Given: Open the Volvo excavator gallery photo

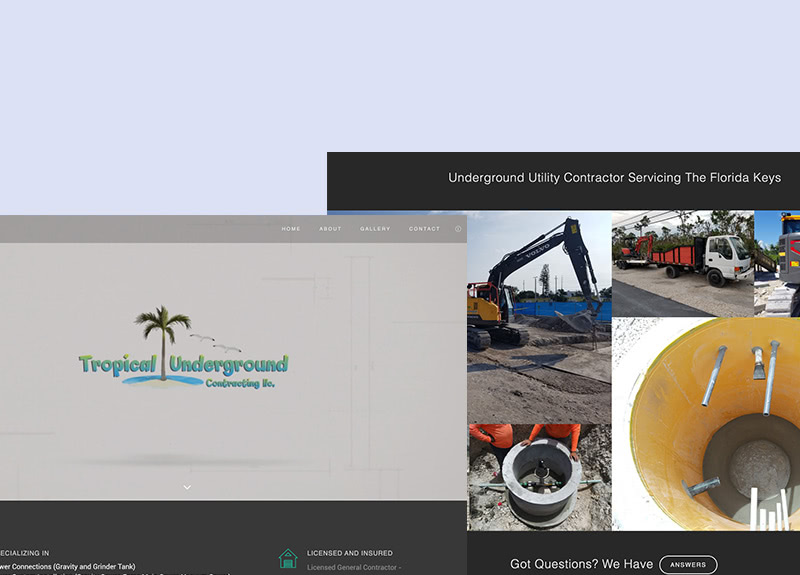Looking at the screenshot, I should (x=539, y=317).
